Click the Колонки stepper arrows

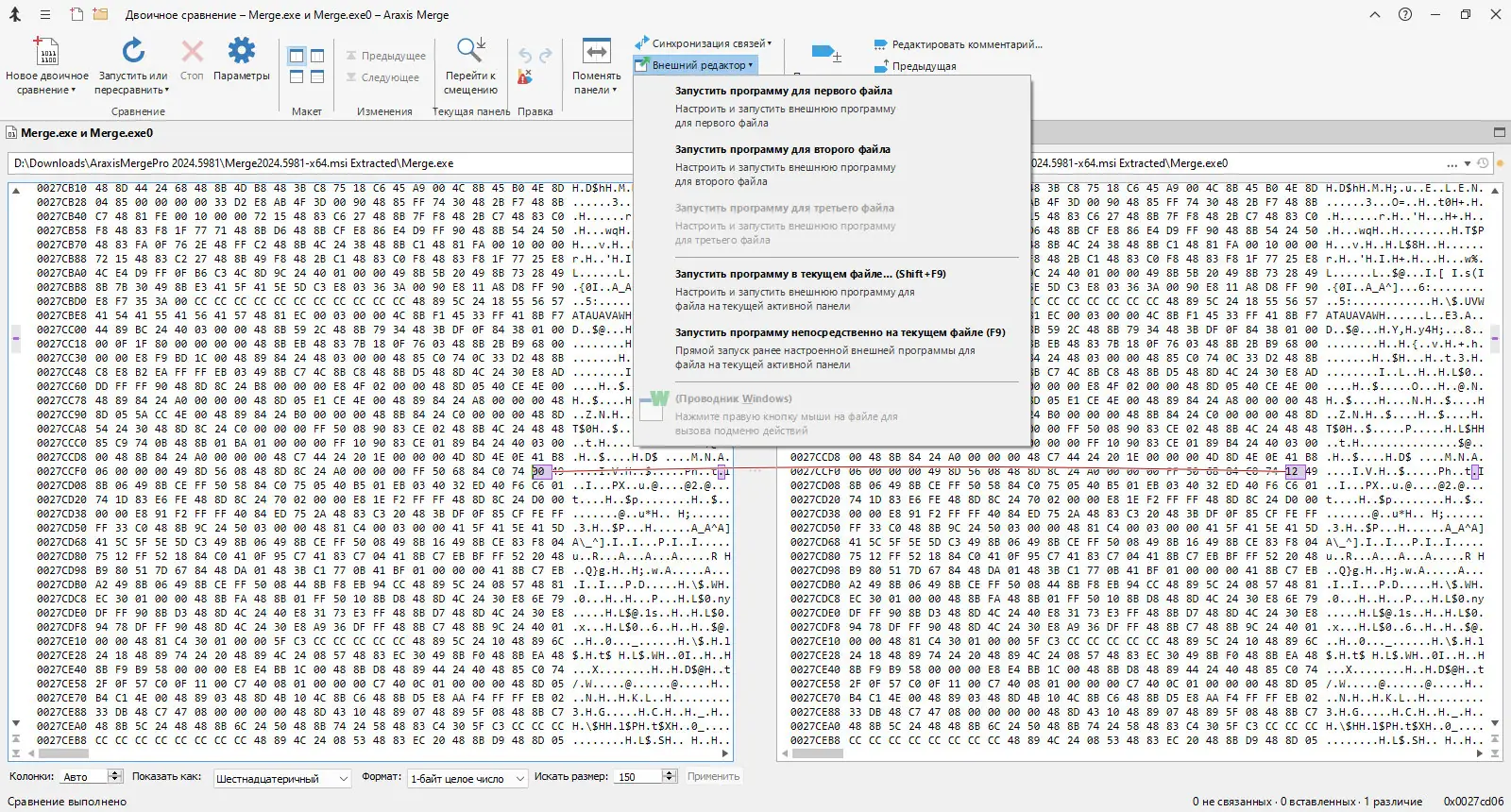[x=115, y=777]
